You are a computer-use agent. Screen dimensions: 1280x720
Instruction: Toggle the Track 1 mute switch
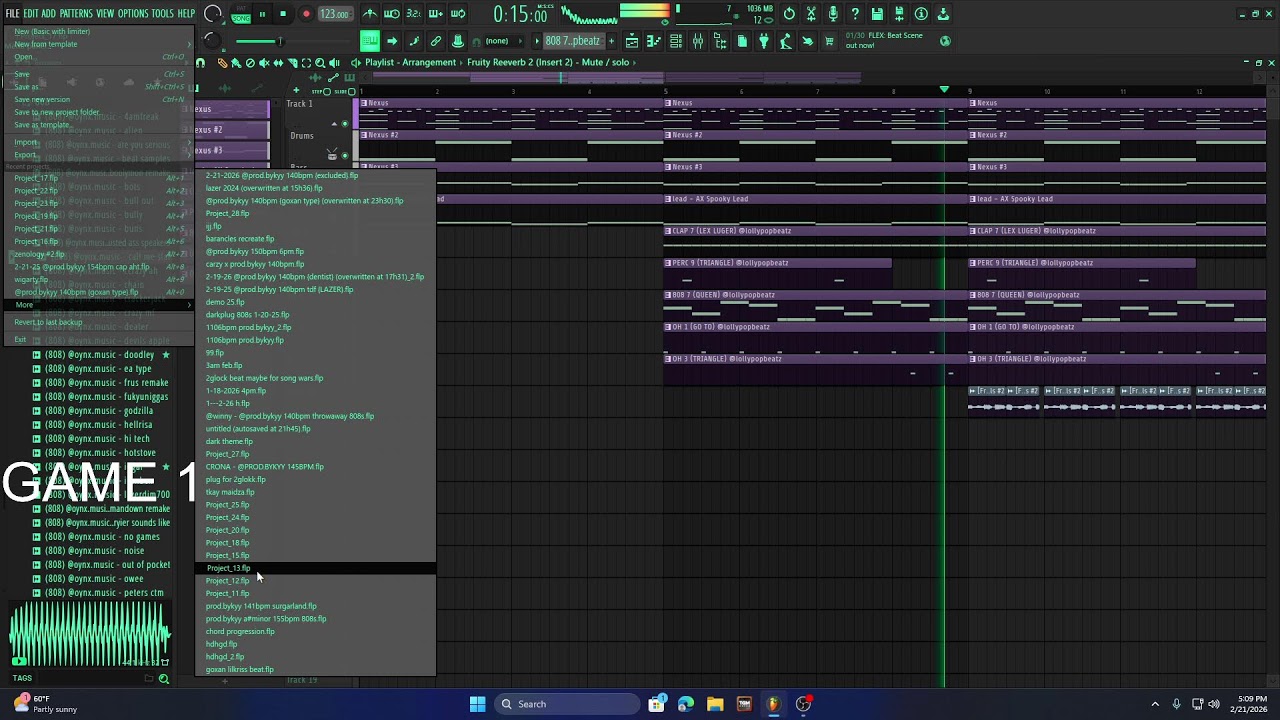(346, 124)
